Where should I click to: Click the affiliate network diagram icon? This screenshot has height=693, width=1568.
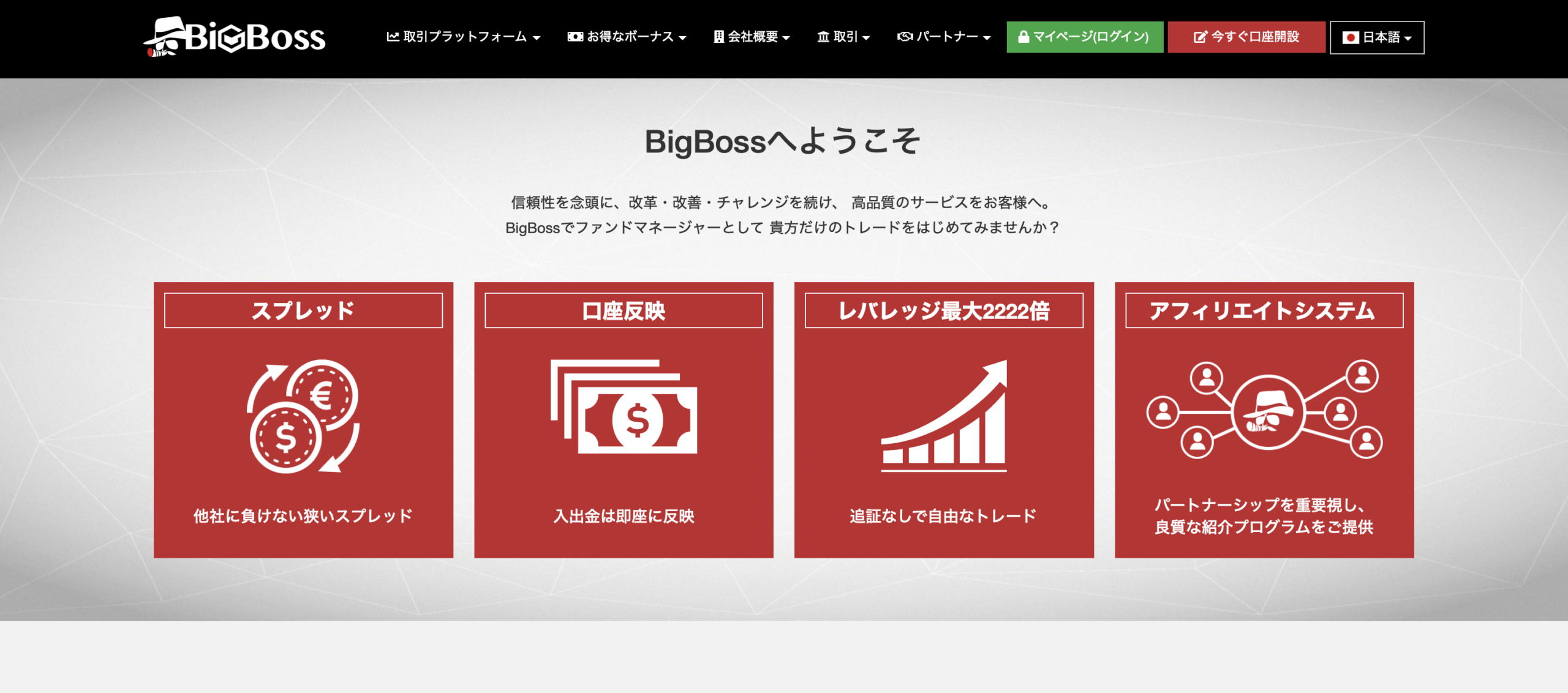1264,410
